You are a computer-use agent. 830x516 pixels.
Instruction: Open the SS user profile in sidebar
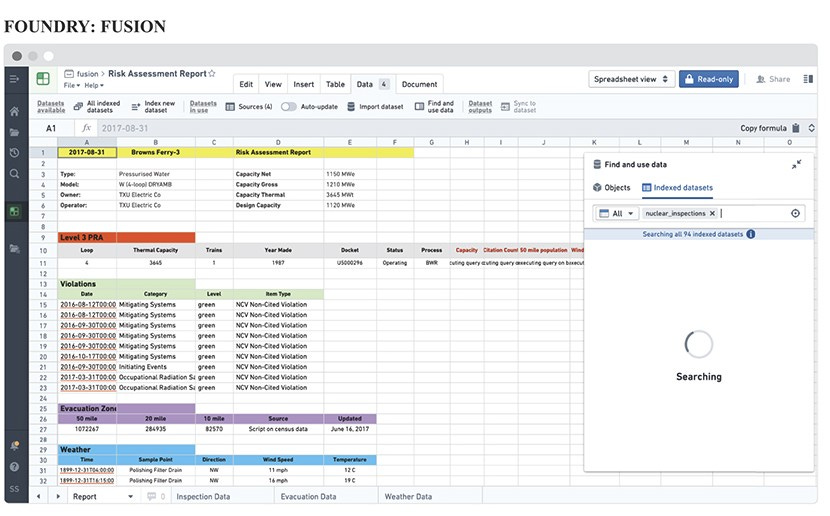[x=14, y=488]
